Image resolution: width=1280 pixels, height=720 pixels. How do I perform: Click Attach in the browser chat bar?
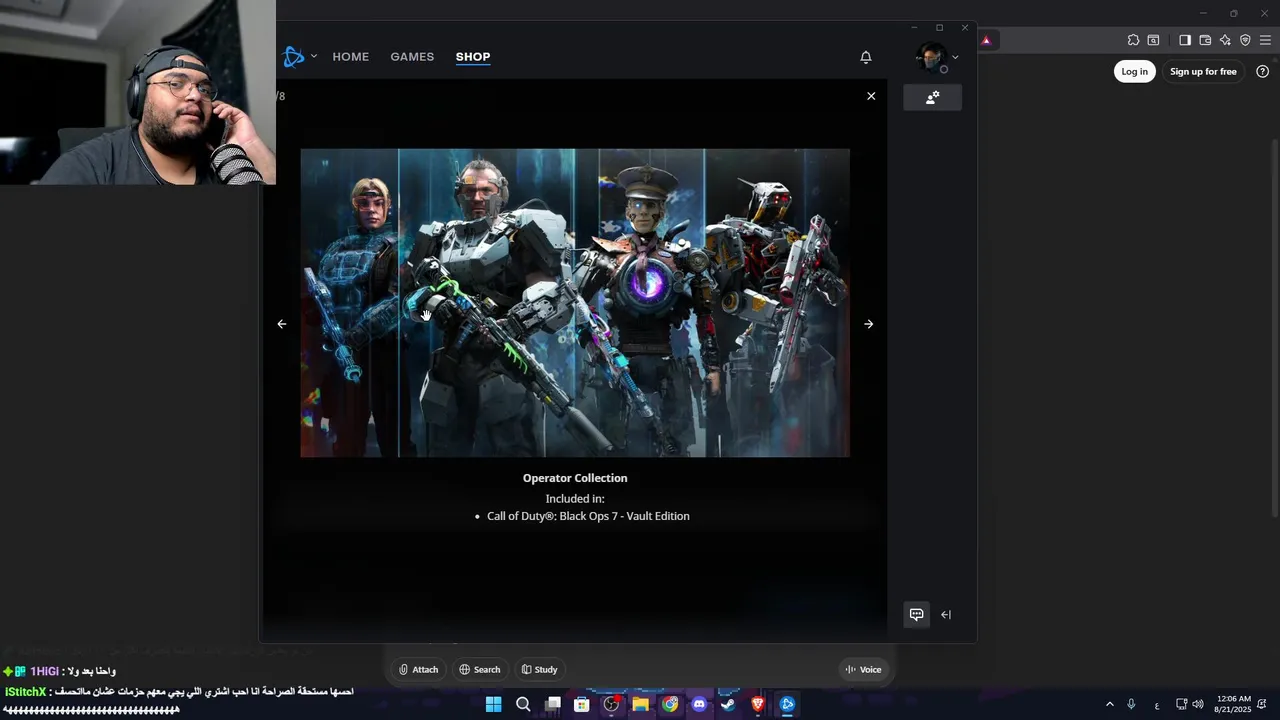418,670
